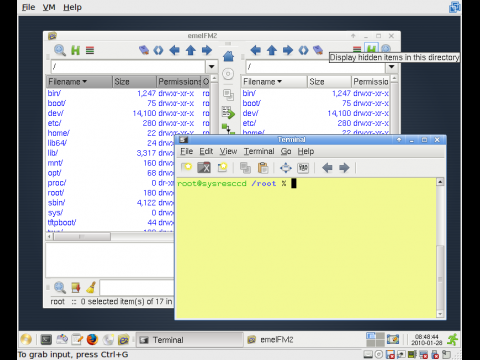
Task: Click the right pane path input field
Action: [316, 66]
